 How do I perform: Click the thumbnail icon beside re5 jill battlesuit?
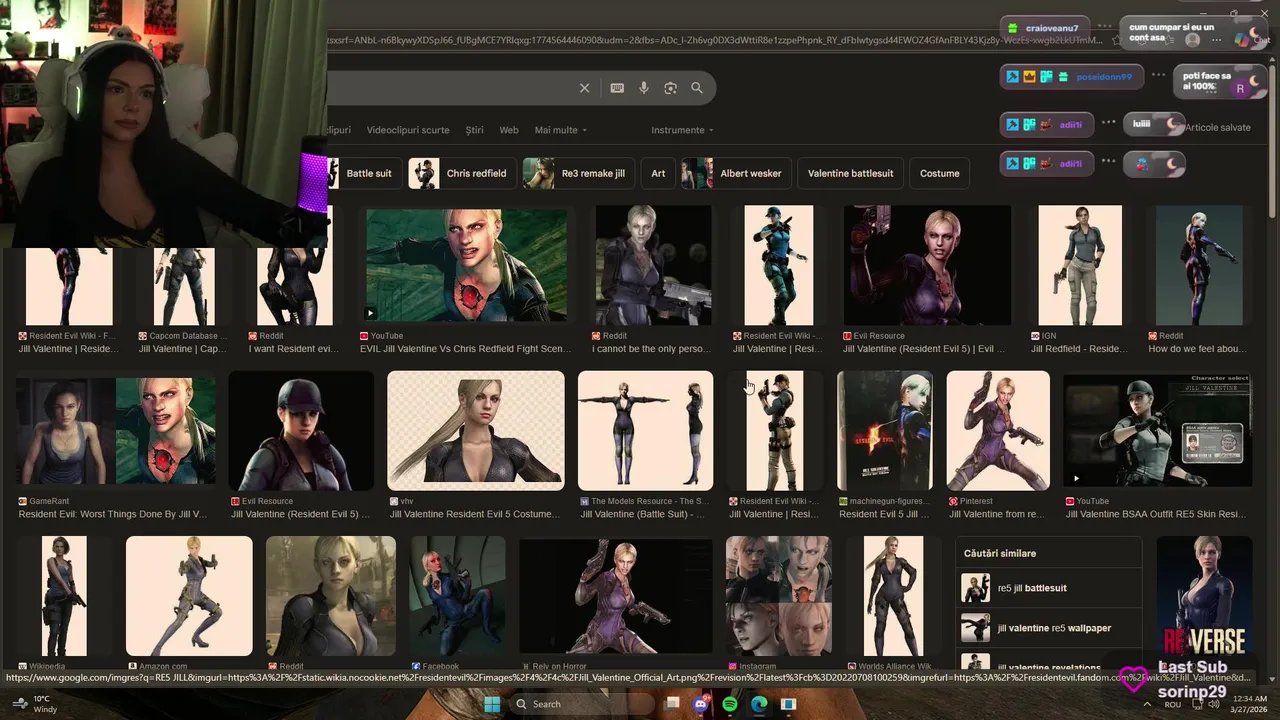click(x=975, y=588)
